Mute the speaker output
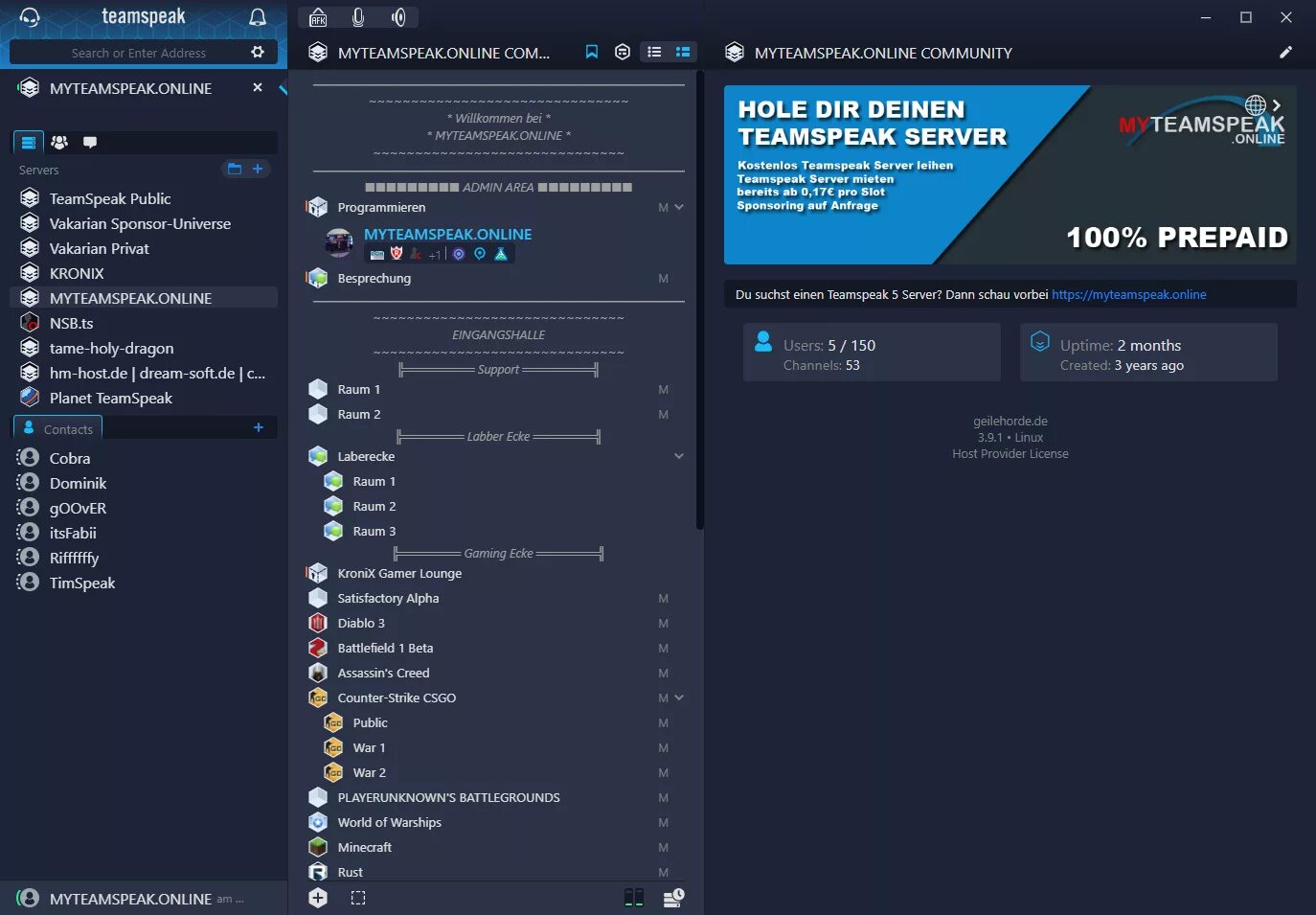The height and width of the screenshot is (915, 1316). point(398,17)
